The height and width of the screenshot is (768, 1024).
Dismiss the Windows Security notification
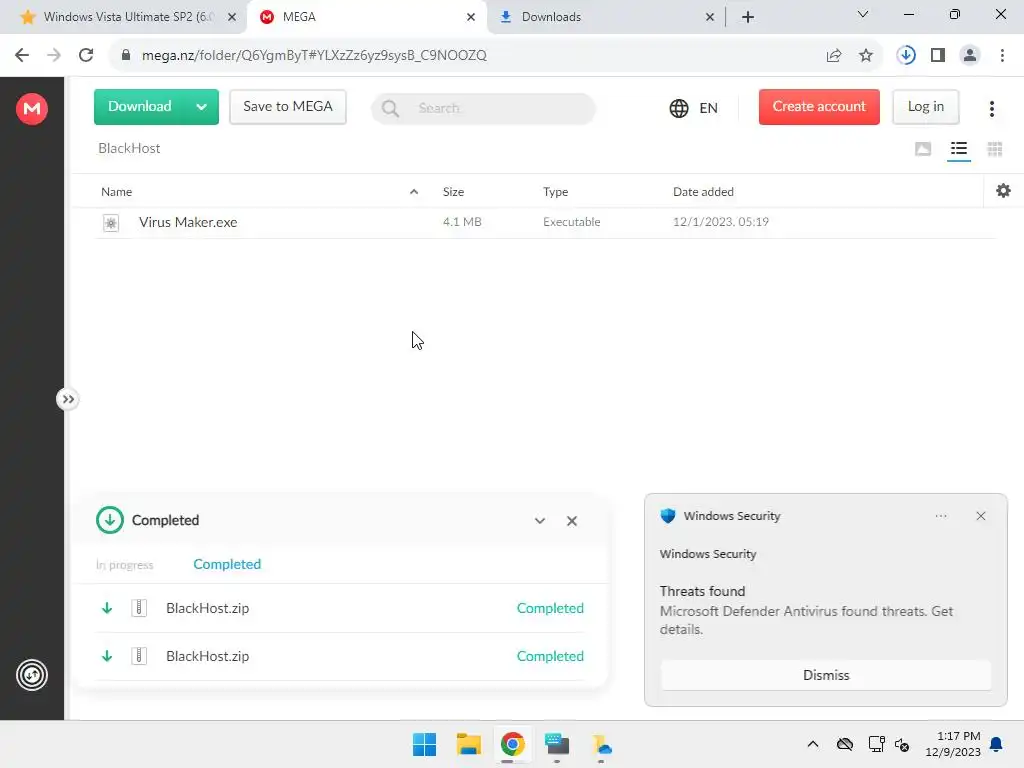point(825,675)
